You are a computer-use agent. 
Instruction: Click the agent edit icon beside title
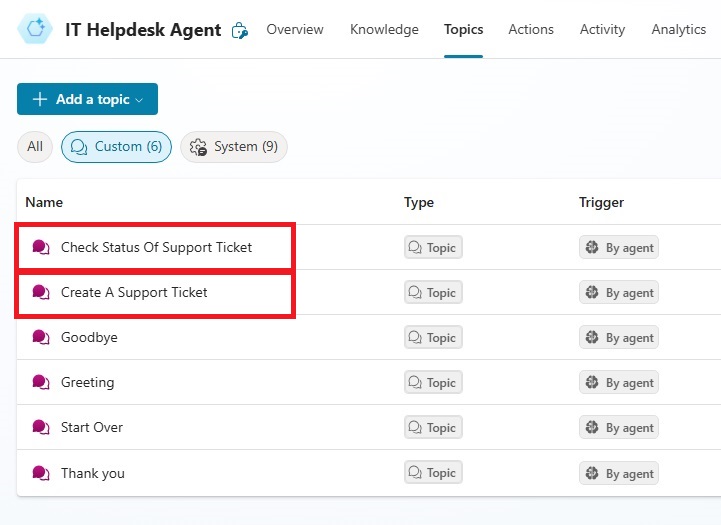coord(240,30)
